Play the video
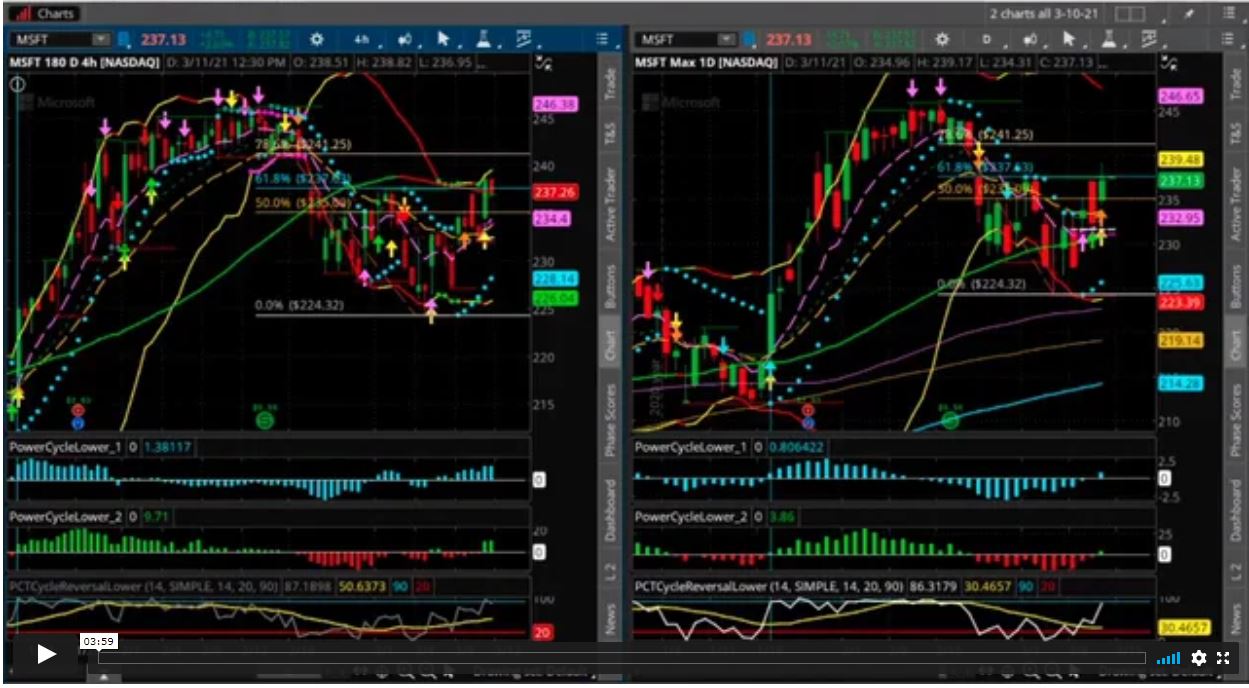Screen dimensions: 1249x688 pyautogui.click(x=46, y=654)
